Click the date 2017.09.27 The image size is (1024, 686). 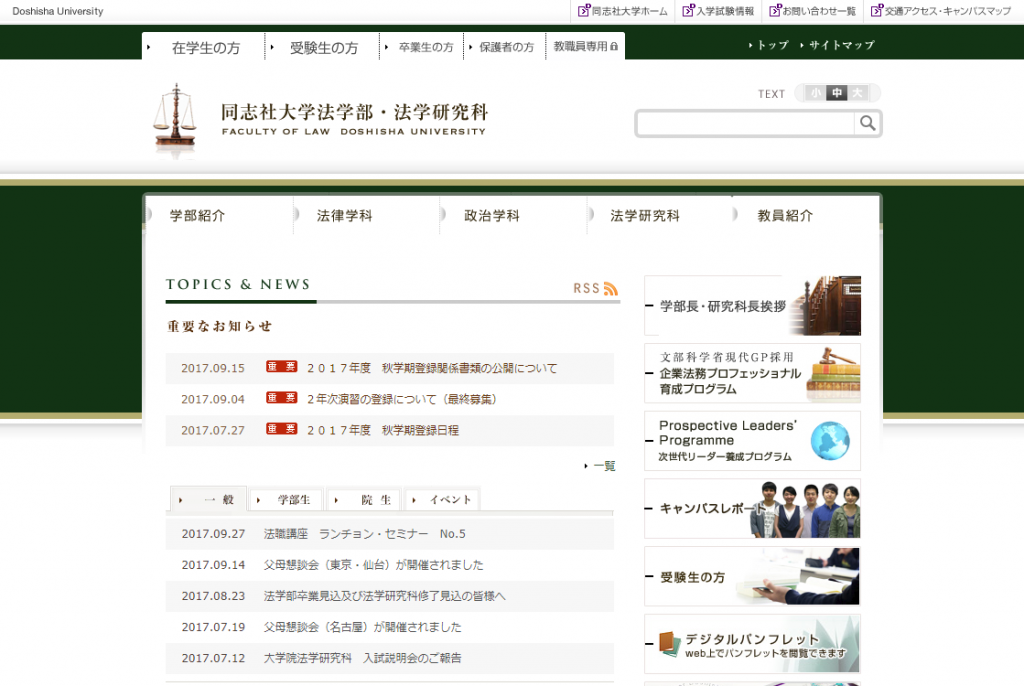click(x=213, y=534)
